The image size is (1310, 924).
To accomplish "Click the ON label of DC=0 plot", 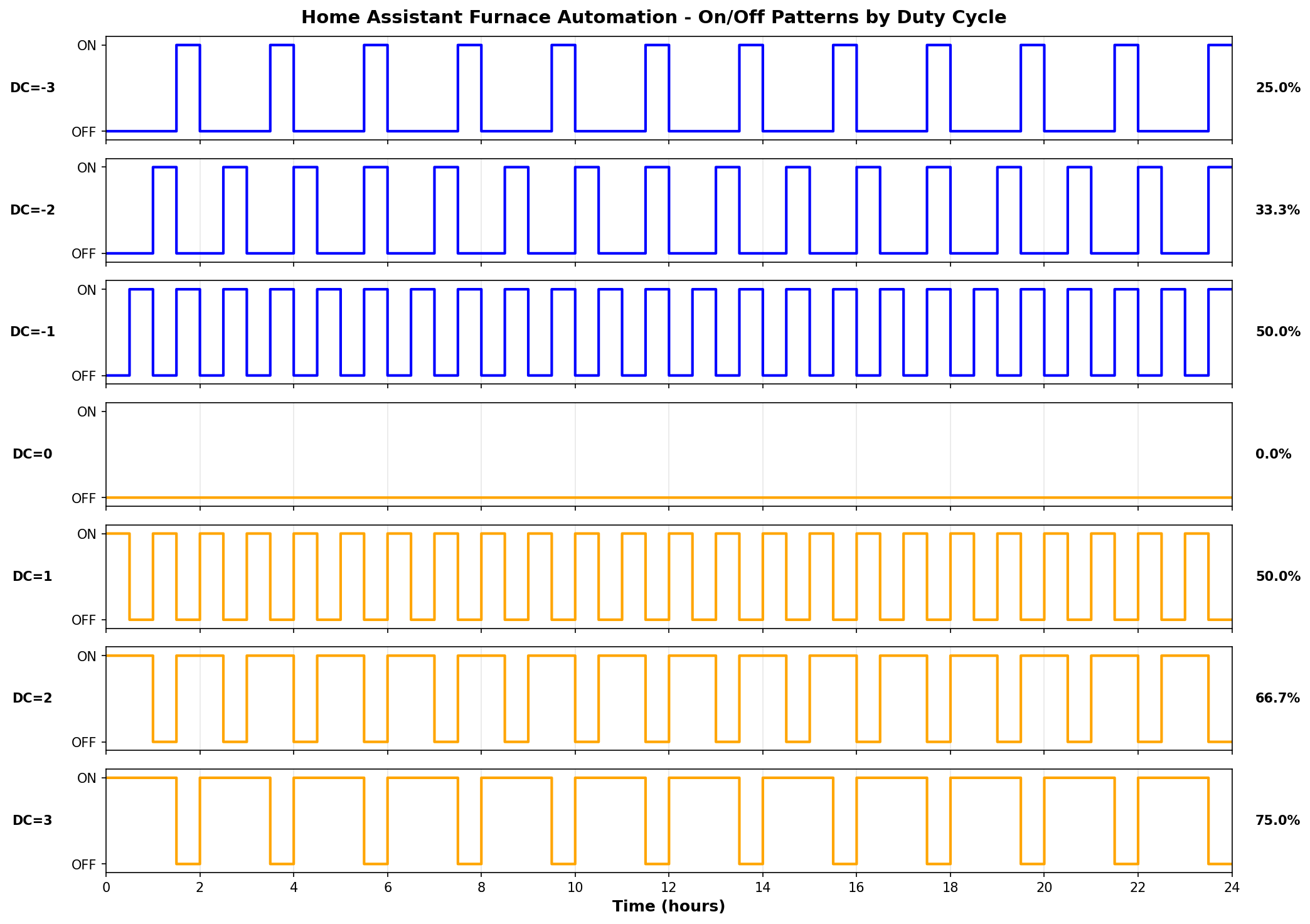I will click(x=87, y=412).
